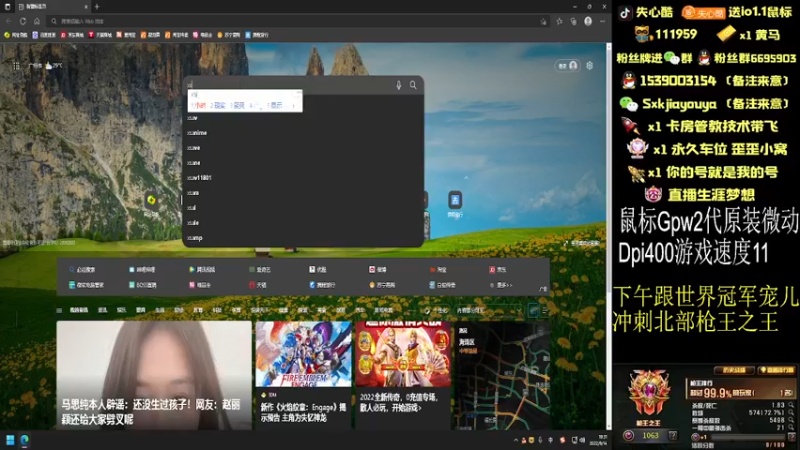Open the browser home icon
Viewport: 800px width, 450px height.
(37, 21)
